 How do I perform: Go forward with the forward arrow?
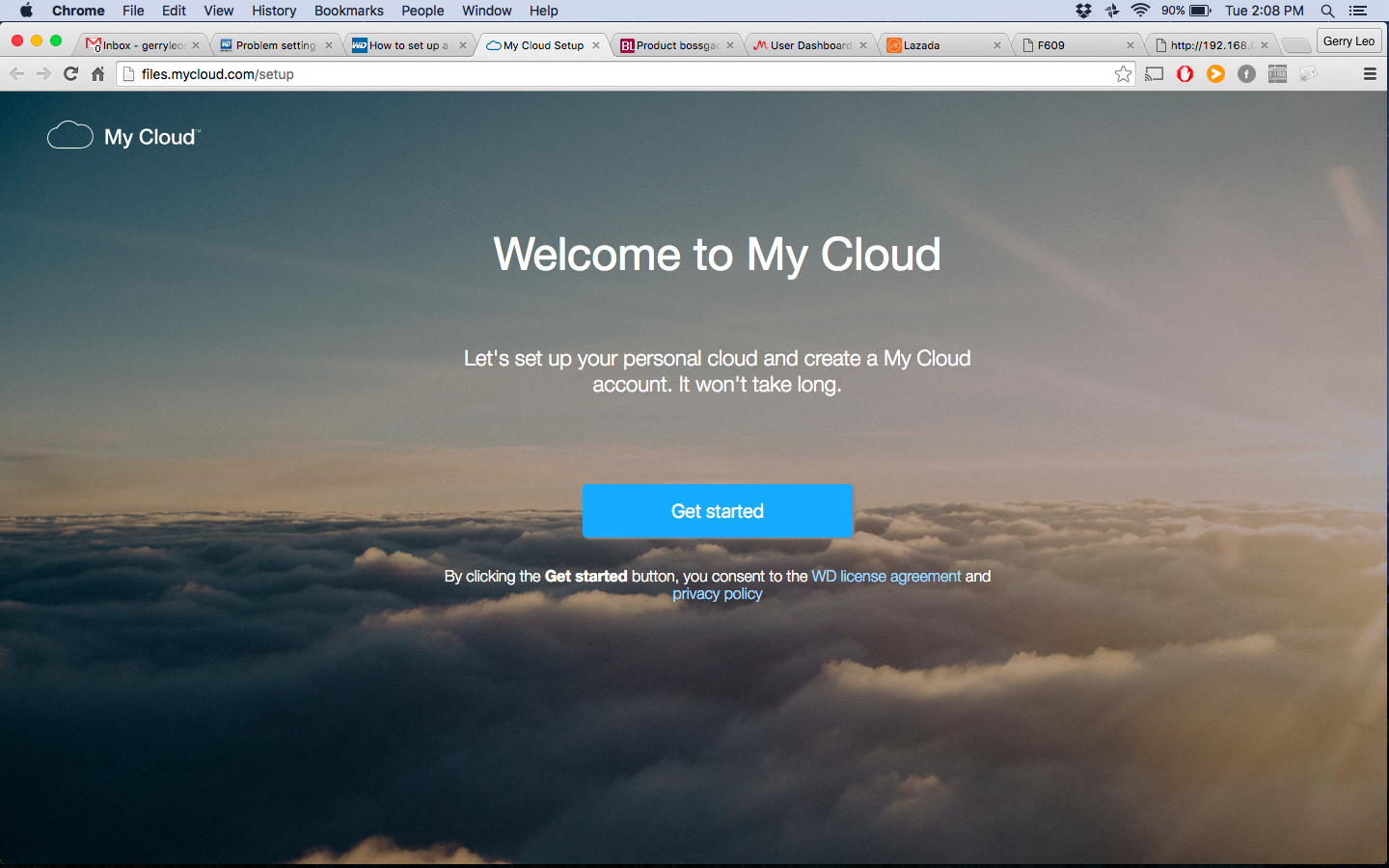tap(43, 74)
